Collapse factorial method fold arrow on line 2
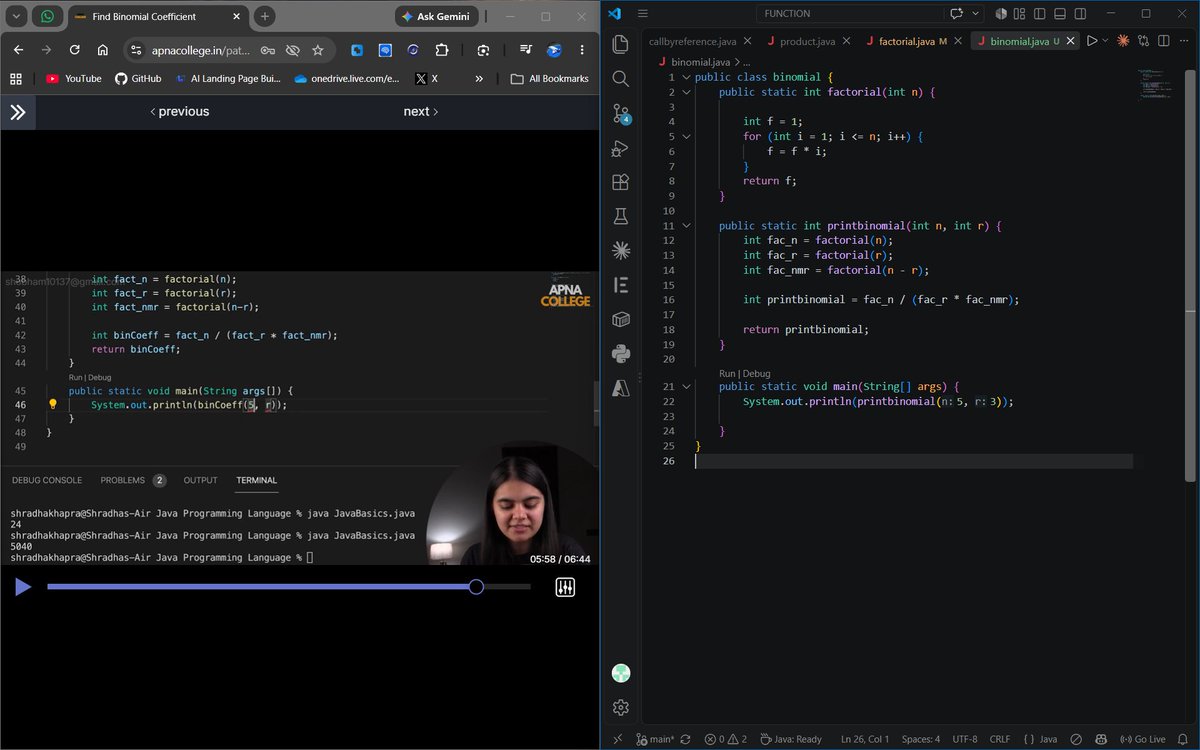This screenshot has width=1200, height=750. pos(686,92)
